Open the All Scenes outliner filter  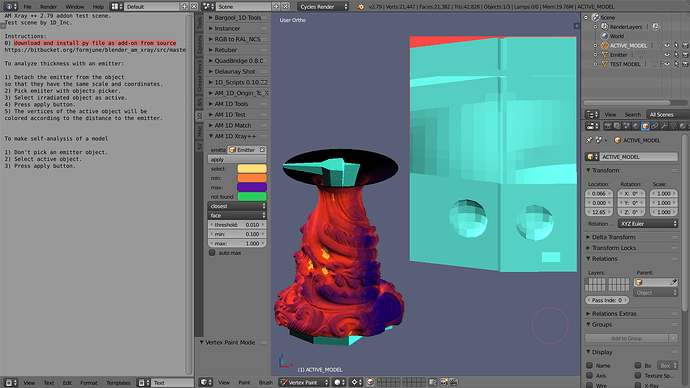(x=668, y=114)
